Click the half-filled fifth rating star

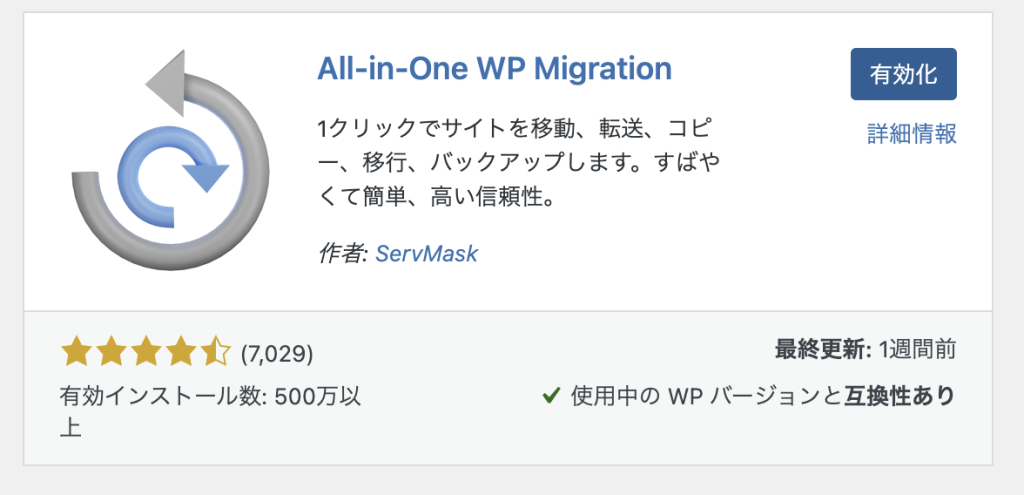216,352
